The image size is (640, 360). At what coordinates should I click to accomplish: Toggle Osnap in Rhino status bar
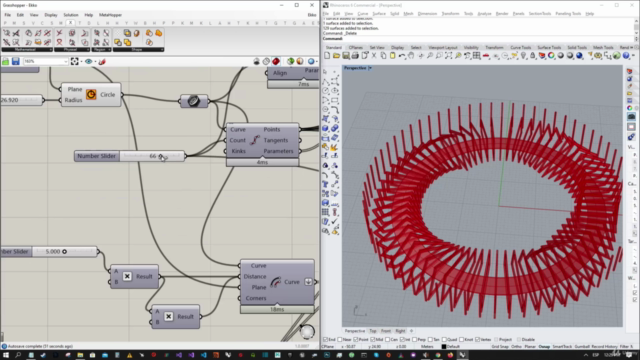544,347
